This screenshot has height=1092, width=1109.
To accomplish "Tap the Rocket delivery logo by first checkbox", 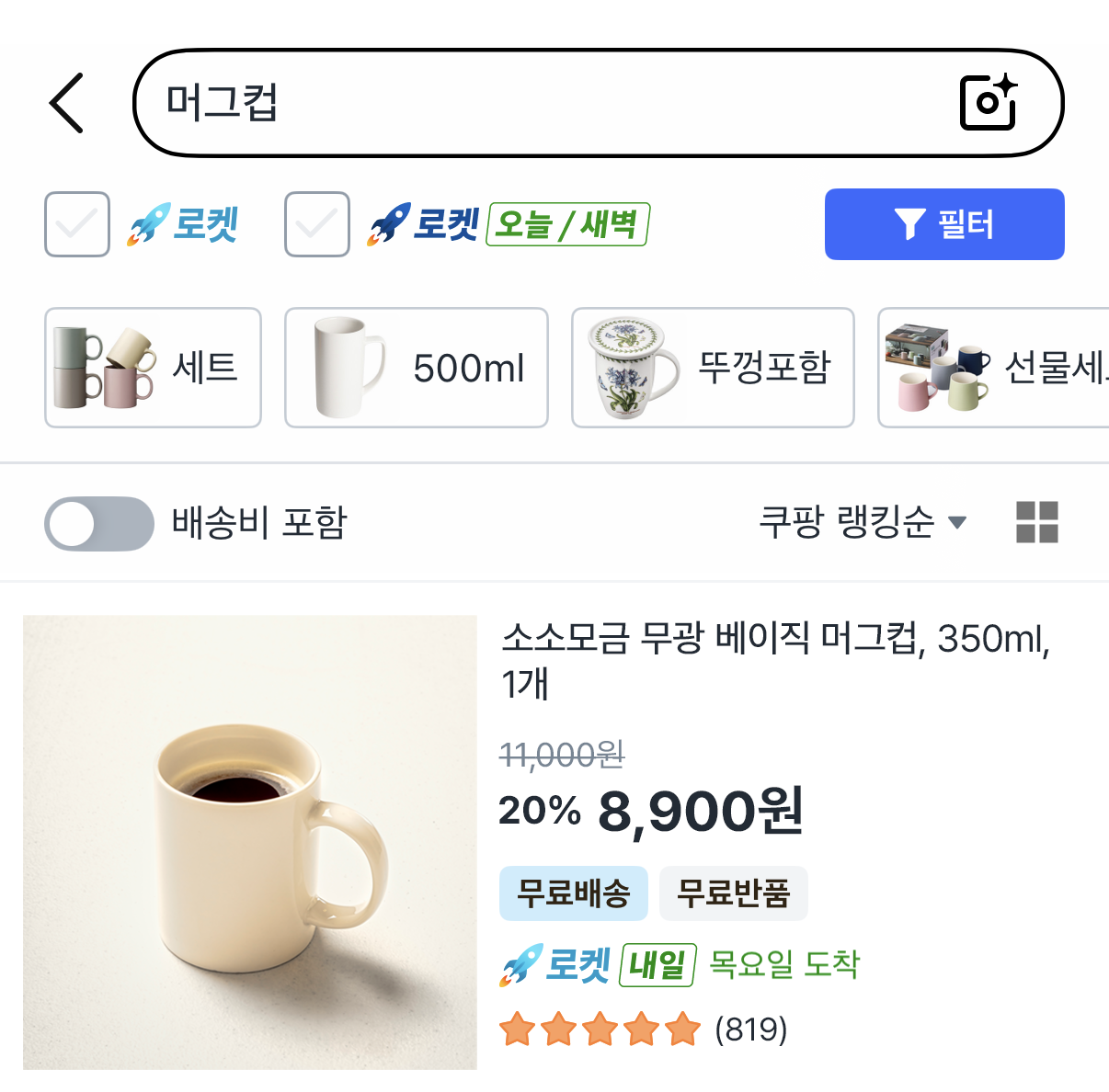I will click(x=183, y=224).
